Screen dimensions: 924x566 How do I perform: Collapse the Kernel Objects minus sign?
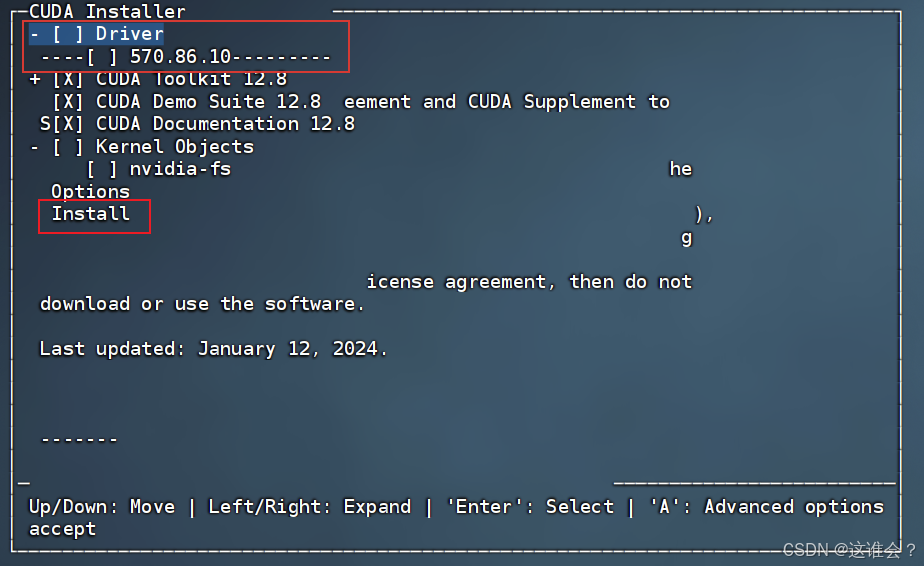(35, 147)
